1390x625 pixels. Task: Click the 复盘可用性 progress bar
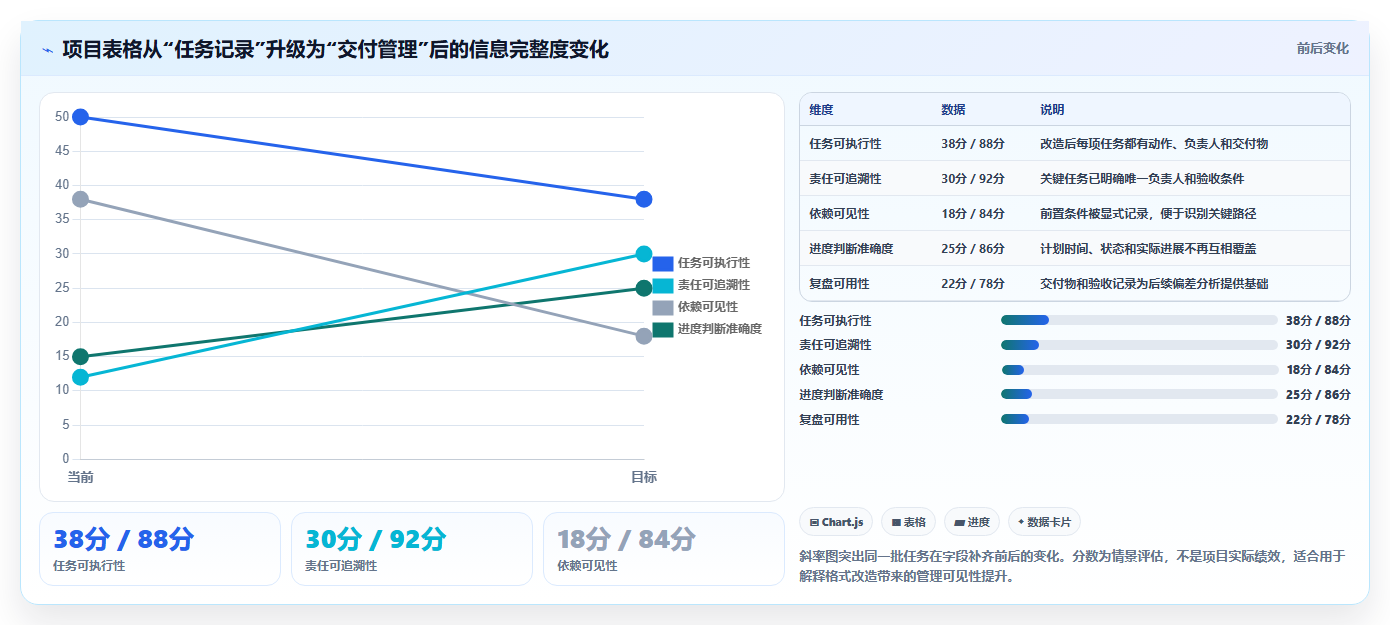point(1139,419)
